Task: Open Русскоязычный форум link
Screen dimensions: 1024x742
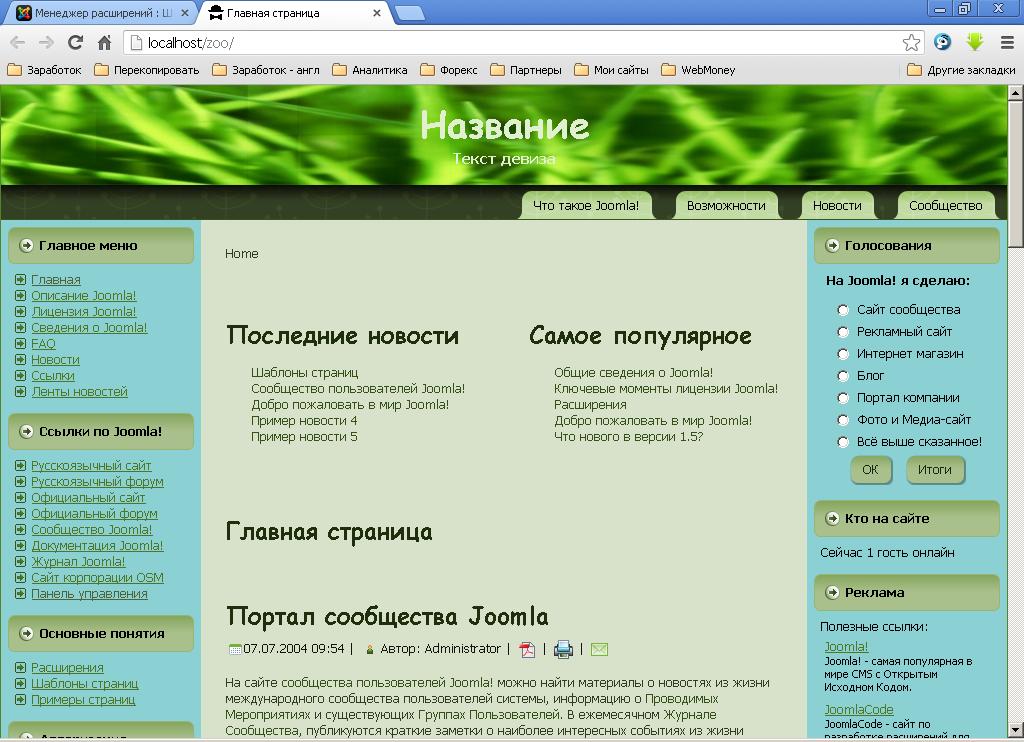Action: coord(97,482)
